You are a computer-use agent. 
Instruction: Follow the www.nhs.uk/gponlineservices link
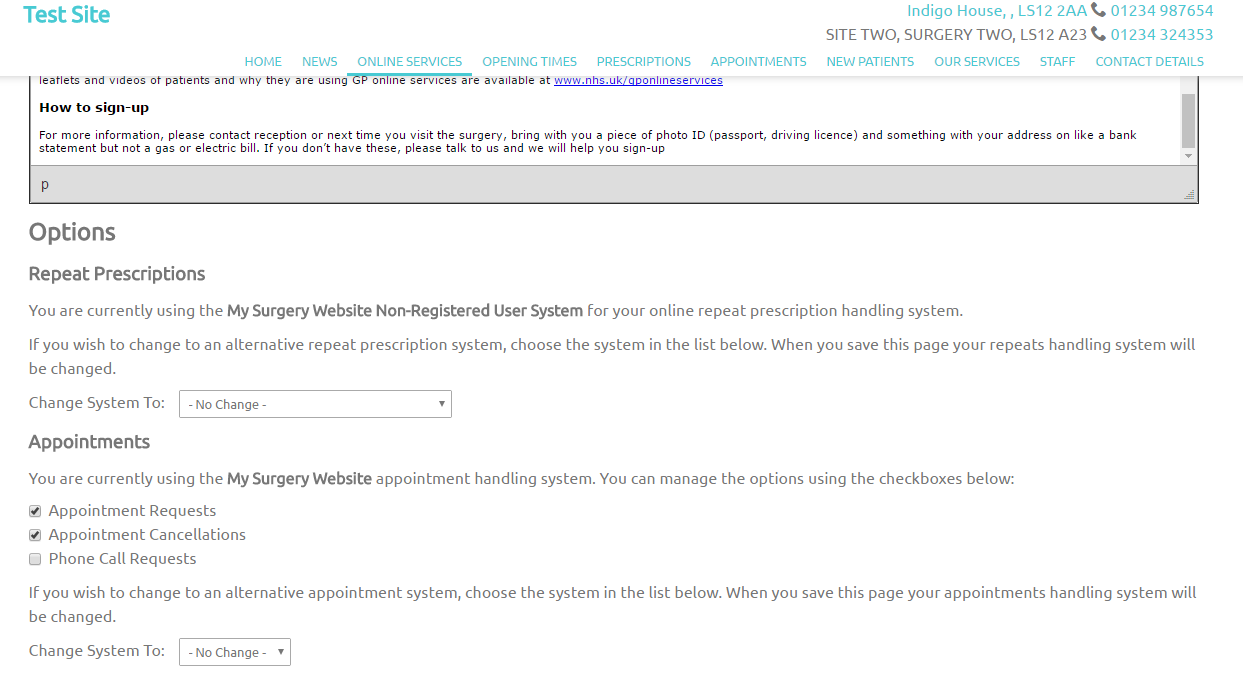coord(638,81)
